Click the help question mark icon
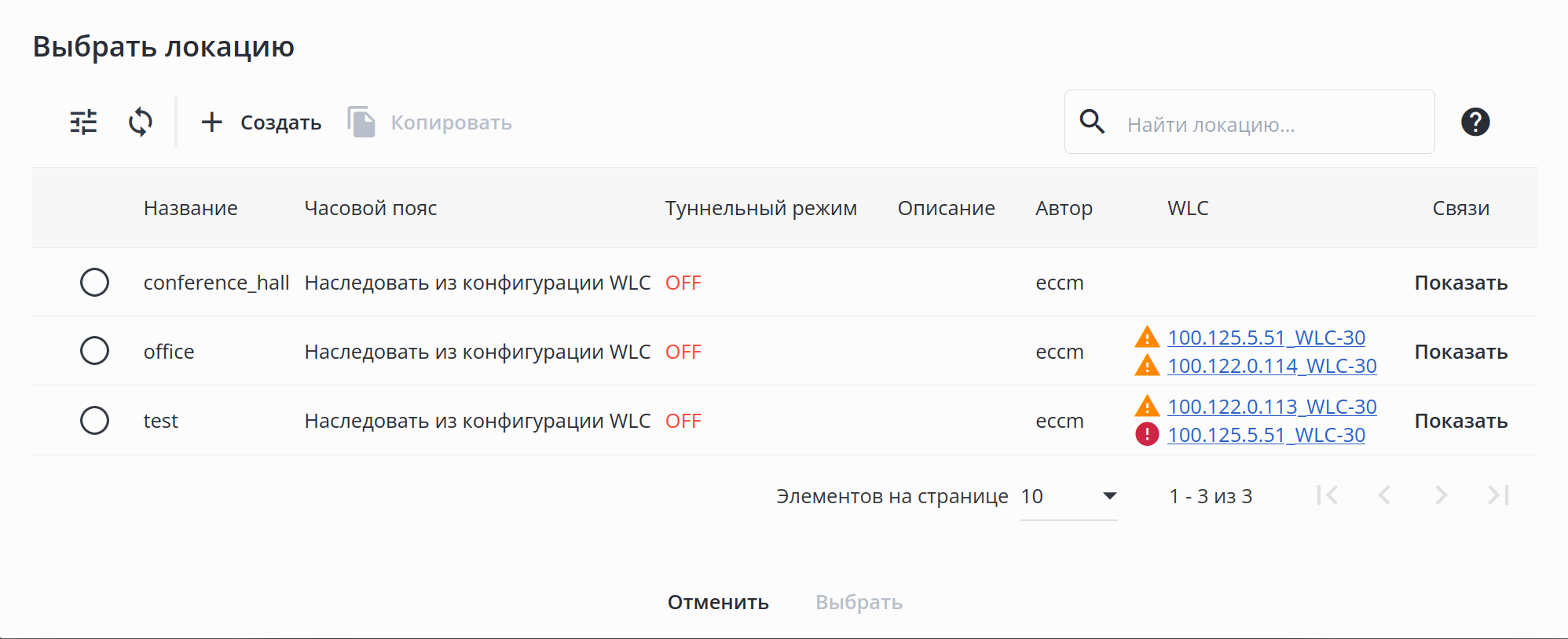Screen dimensions: 1568x639 coord(1475,122)
